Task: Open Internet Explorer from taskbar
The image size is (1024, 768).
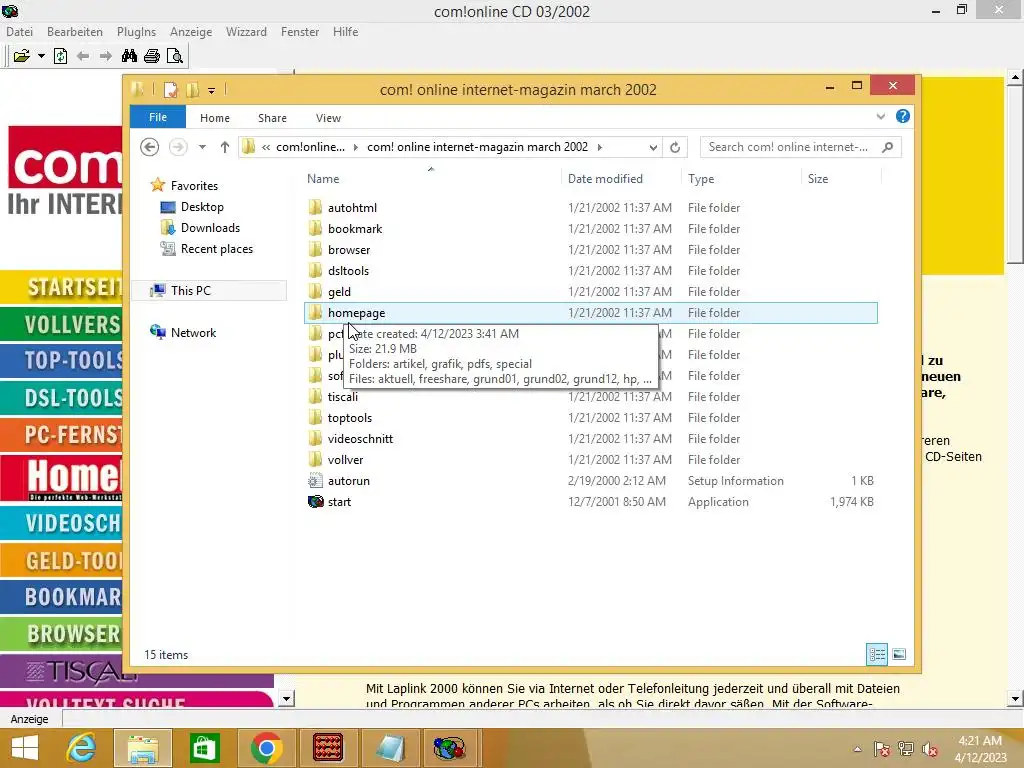Action: pyautogui.click(x=82, y=748)
